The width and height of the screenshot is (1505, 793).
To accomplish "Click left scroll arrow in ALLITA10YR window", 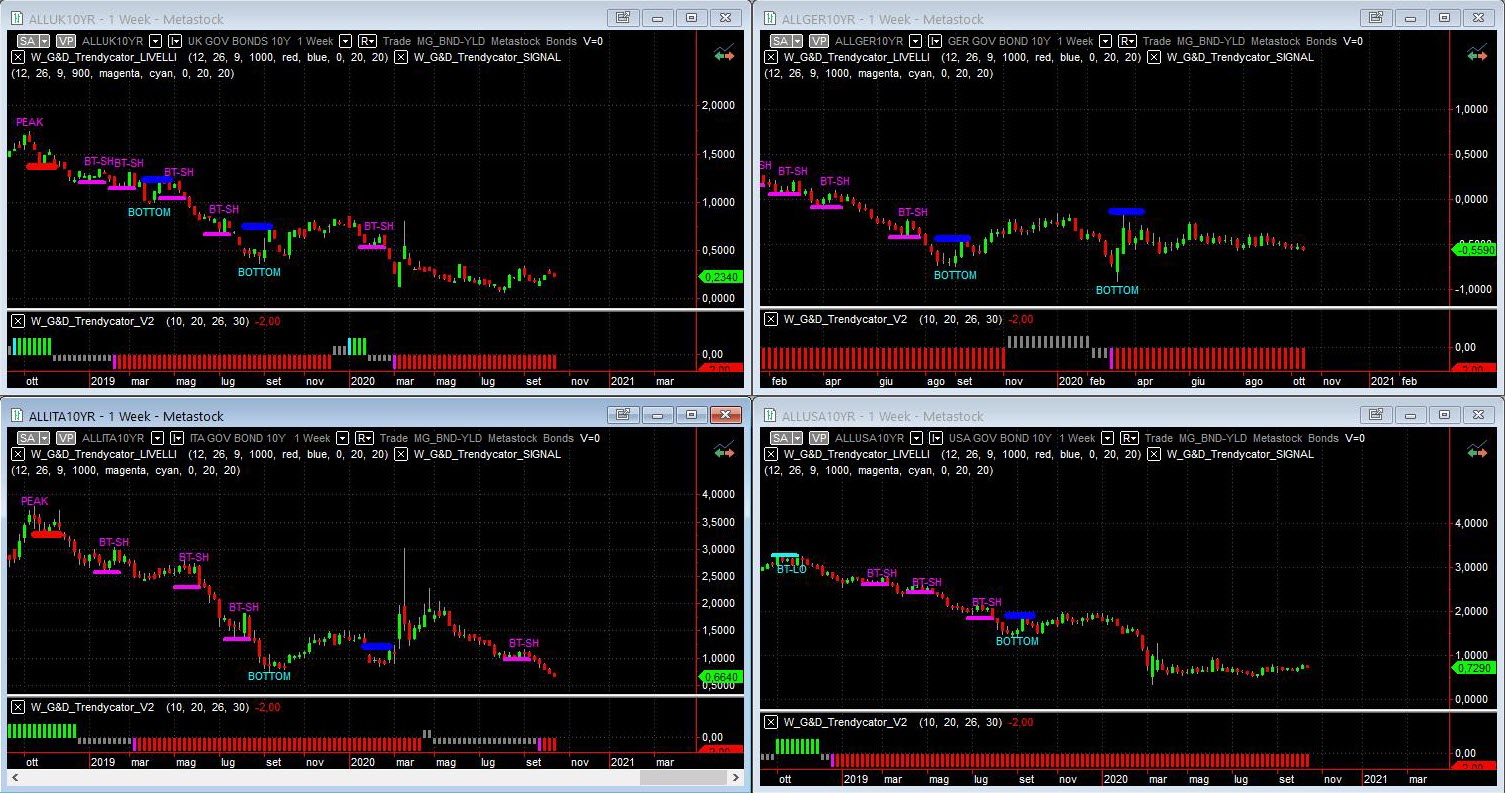I will 15,777.
